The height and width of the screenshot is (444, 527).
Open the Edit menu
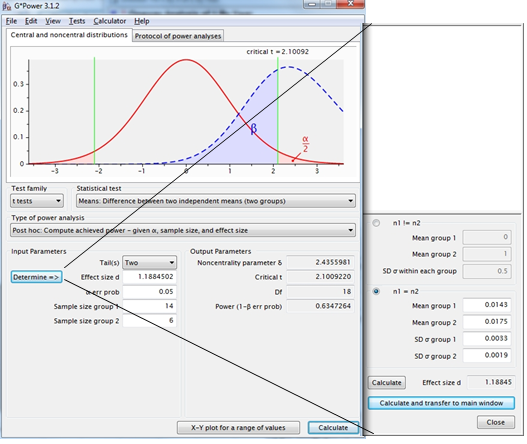click(x=31, y=21)
